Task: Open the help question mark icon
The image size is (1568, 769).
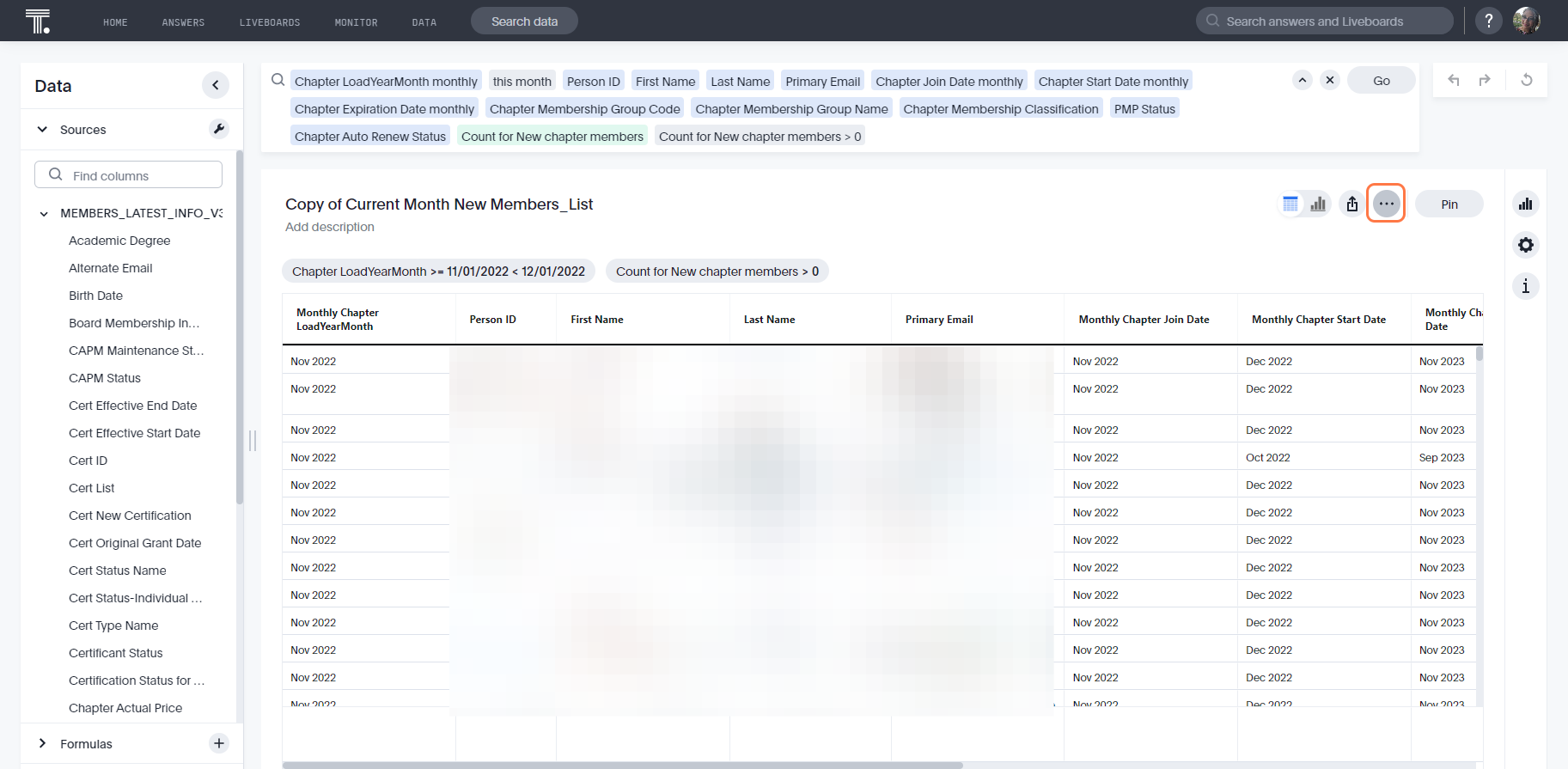Action: (x=1489, y=21)
